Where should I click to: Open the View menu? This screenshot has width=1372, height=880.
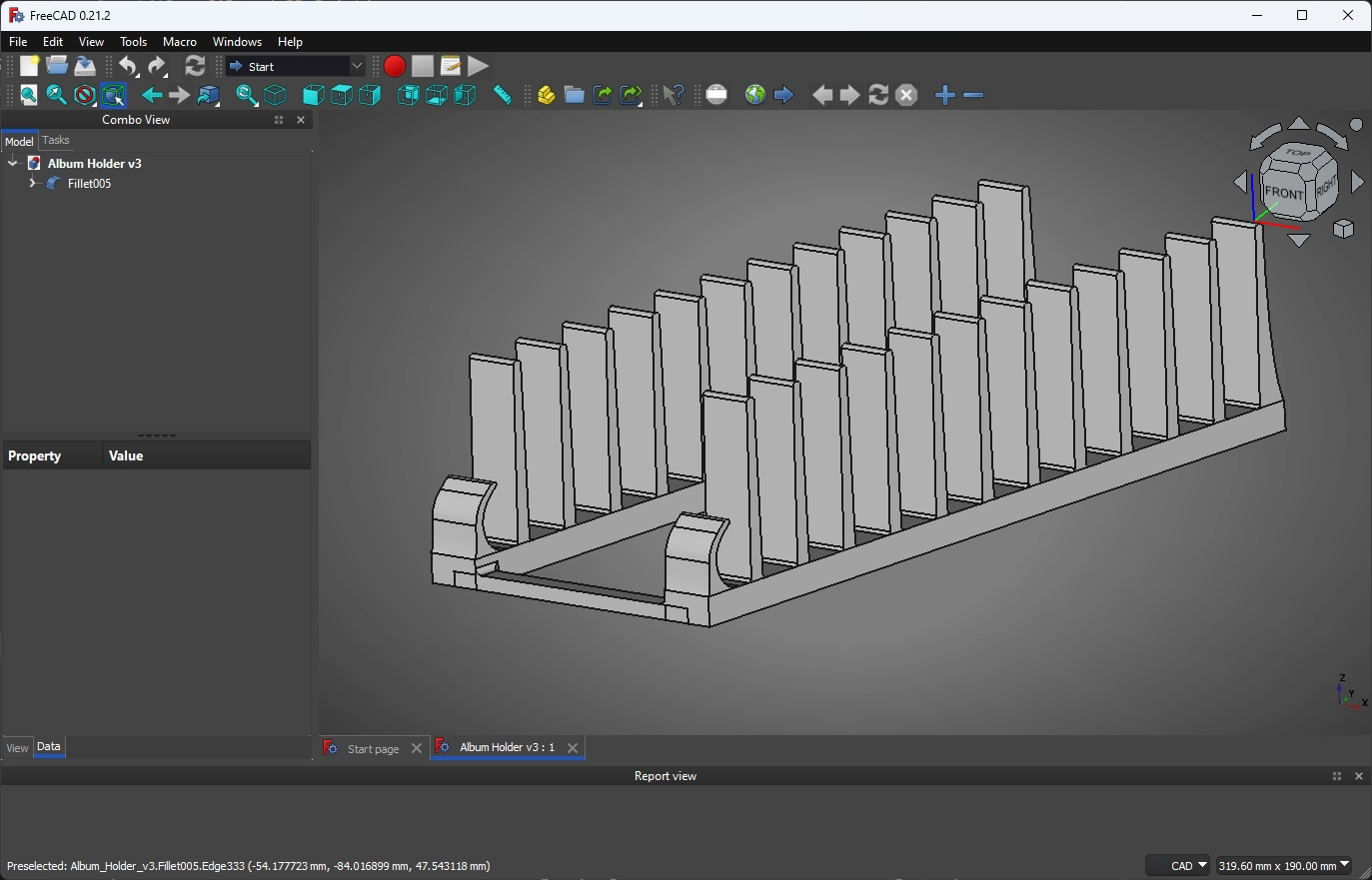coord(91,42)
